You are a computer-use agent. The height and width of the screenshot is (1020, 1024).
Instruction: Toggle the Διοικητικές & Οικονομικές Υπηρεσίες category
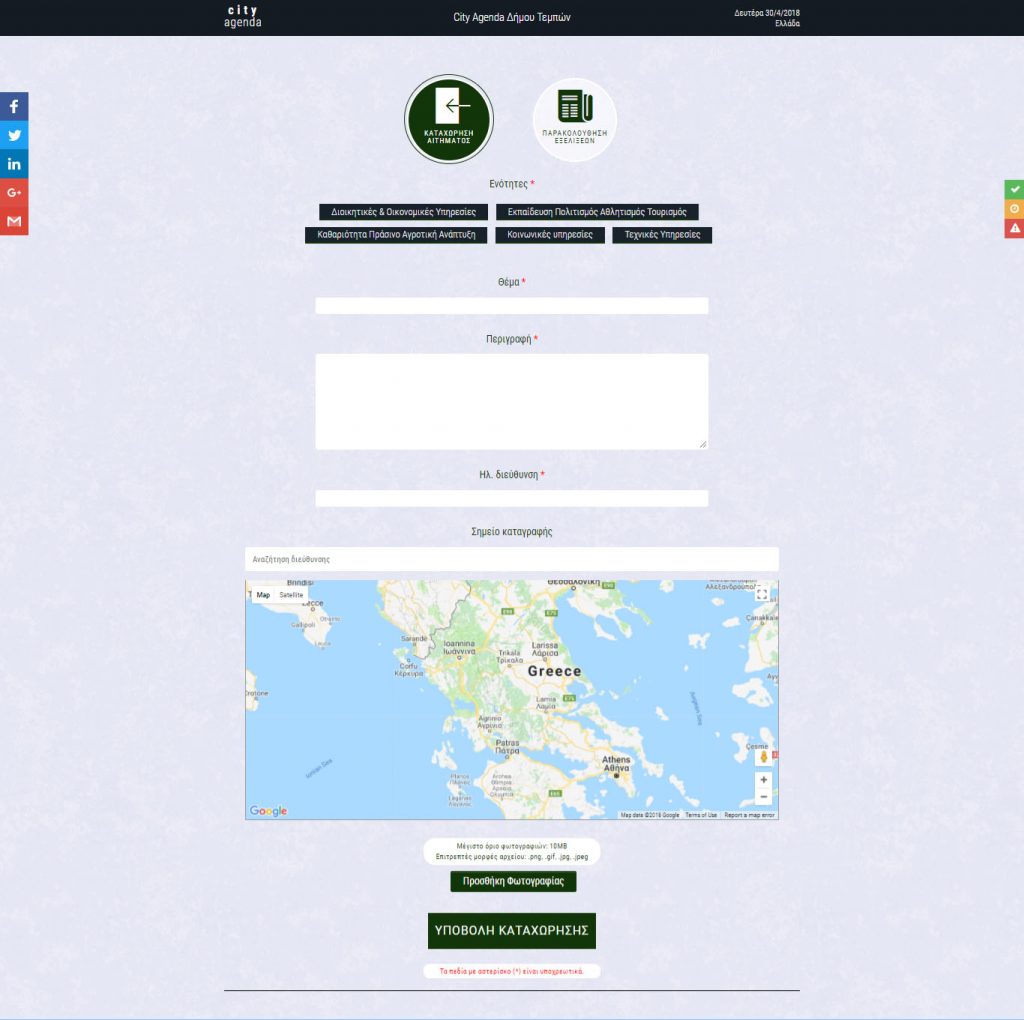404,212
